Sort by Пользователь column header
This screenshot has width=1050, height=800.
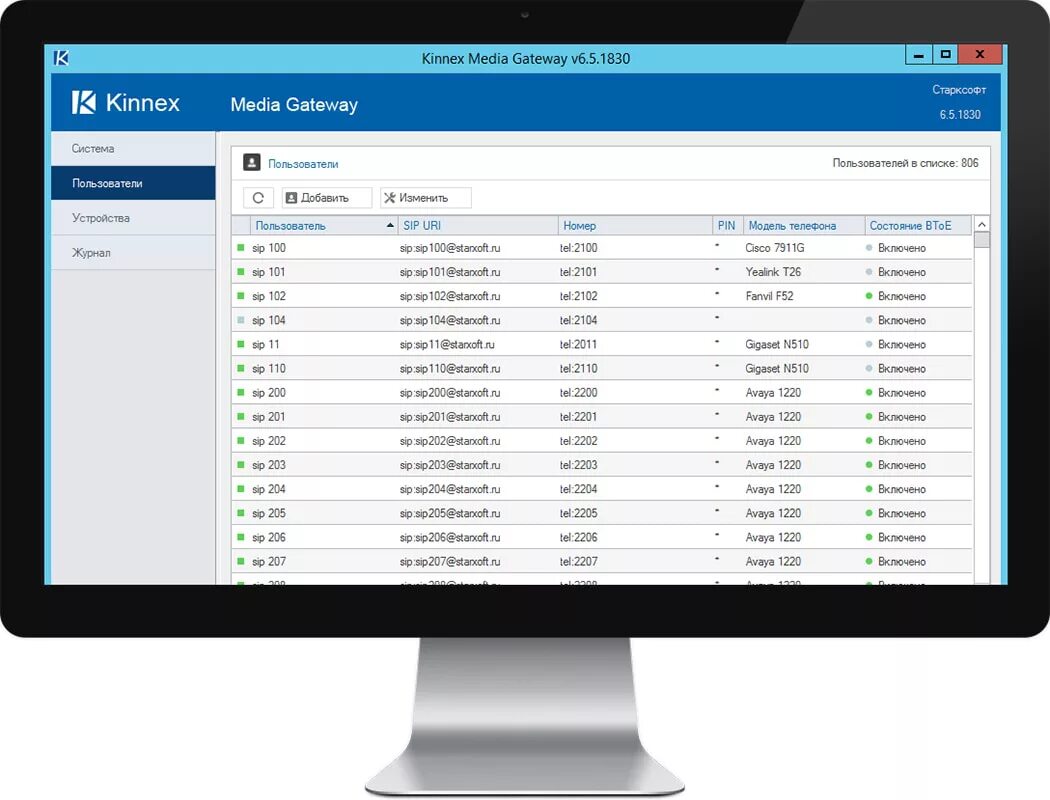[x=323, y=226]
